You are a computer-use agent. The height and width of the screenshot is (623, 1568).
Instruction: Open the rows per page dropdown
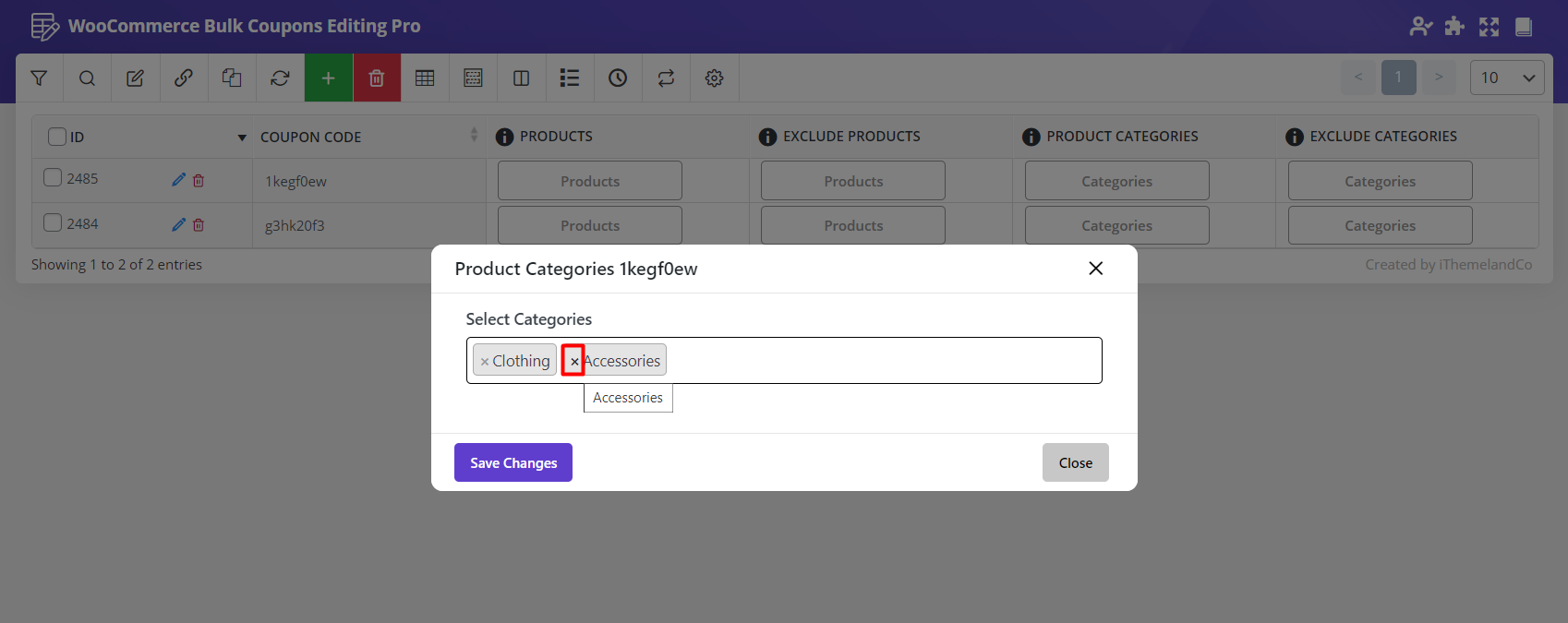(x=1506, y=78)
